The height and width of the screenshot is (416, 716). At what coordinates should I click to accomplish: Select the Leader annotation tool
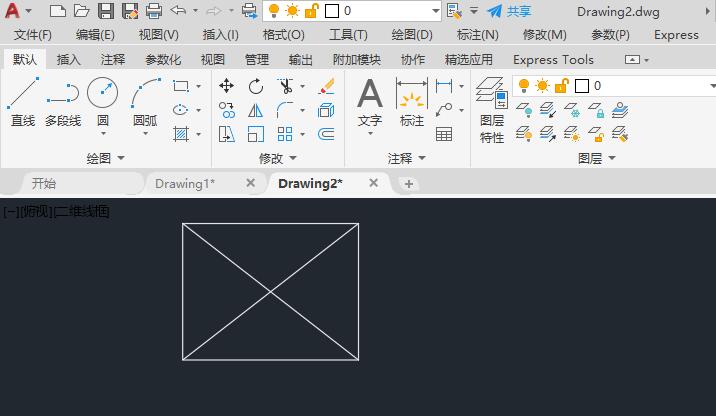tap(444, 110)
